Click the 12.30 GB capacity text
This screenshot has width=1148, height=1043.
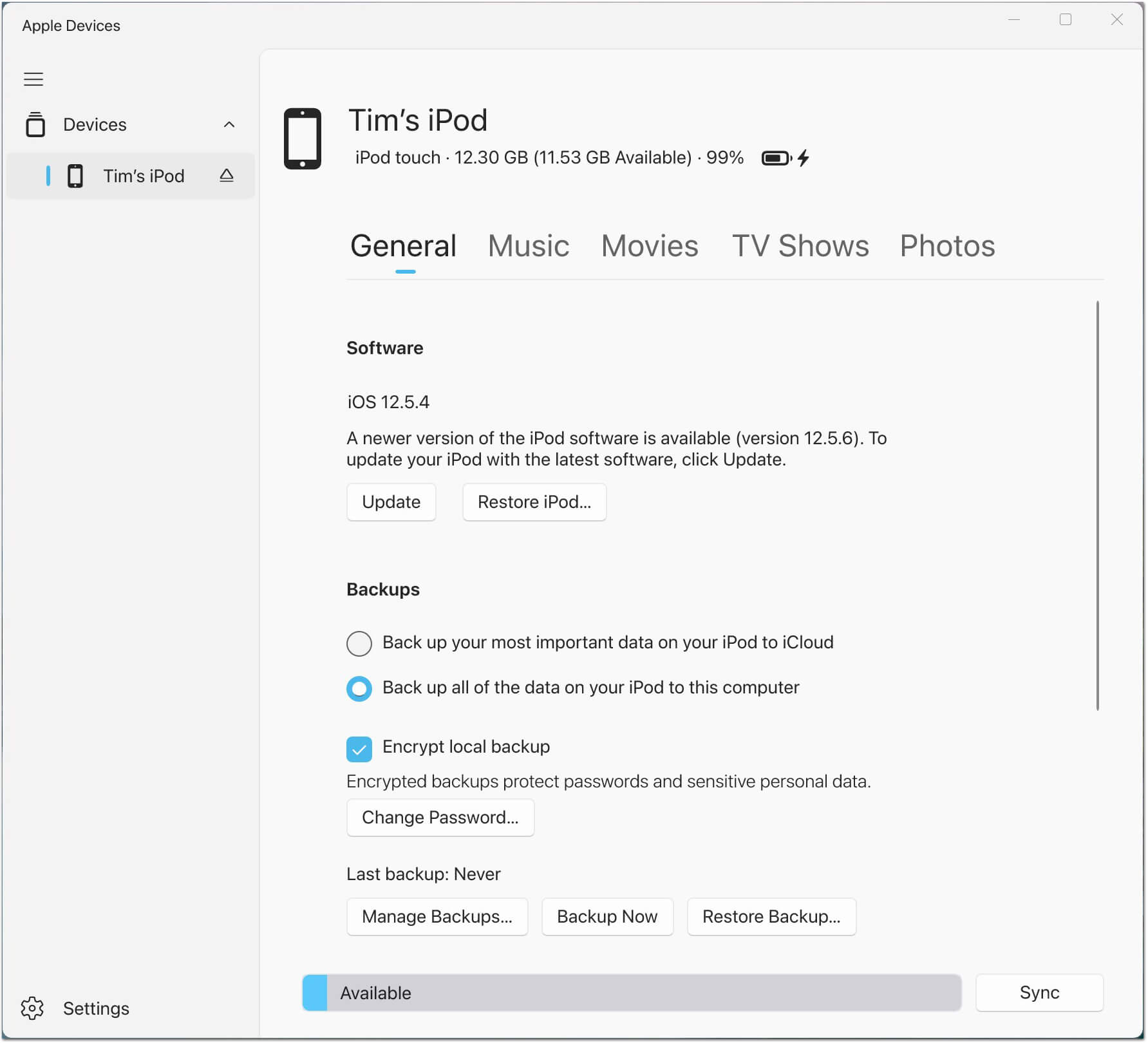click(x=491, y=158)
